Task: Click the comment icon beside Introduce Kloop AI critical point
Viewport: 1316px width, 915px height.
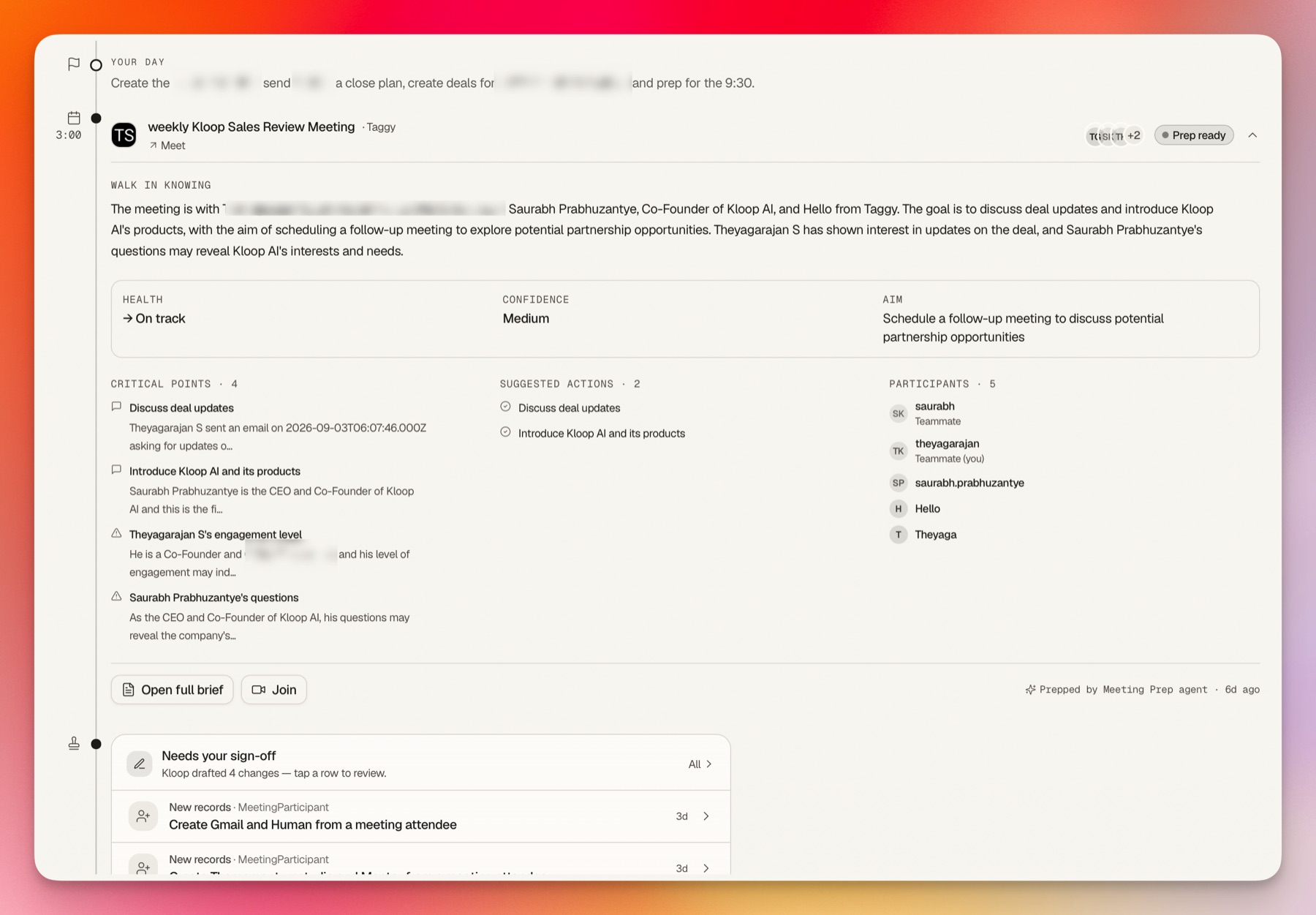Action: [116, 470]
